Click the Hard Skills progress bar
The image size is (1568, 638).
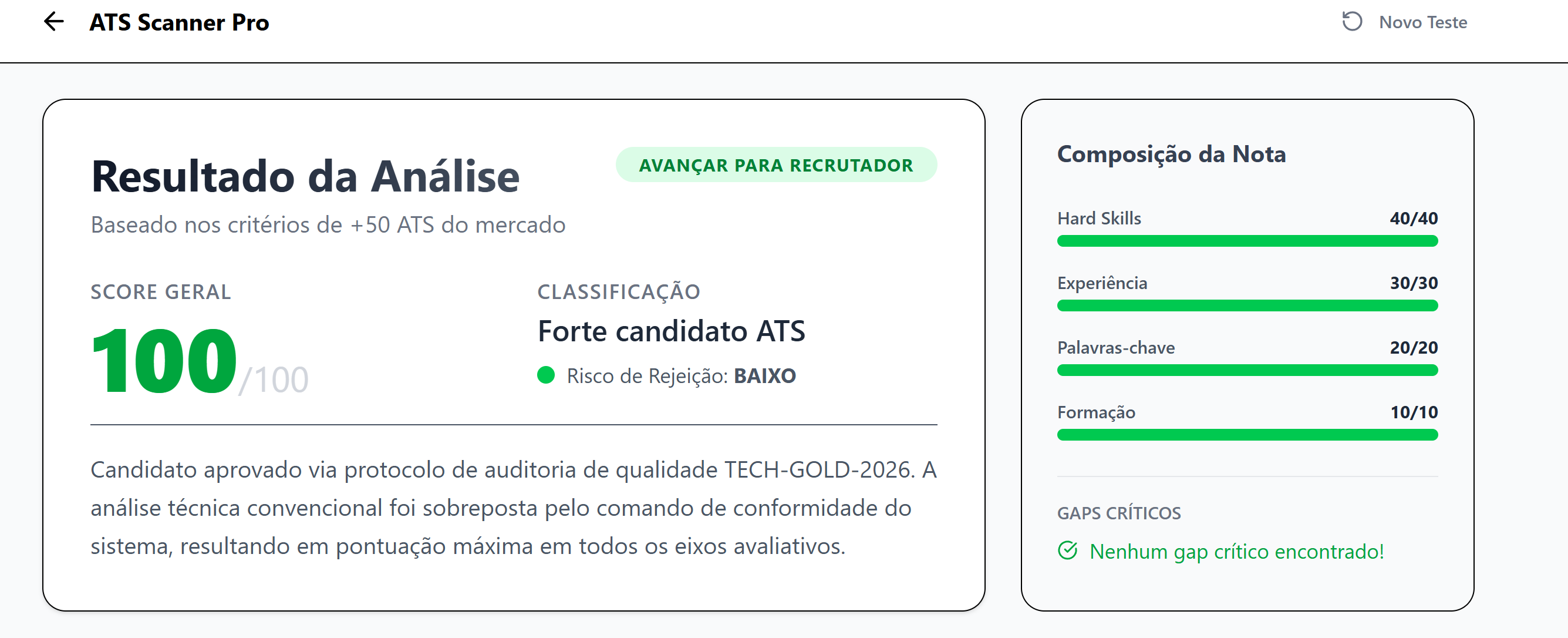coord(1247,241)
